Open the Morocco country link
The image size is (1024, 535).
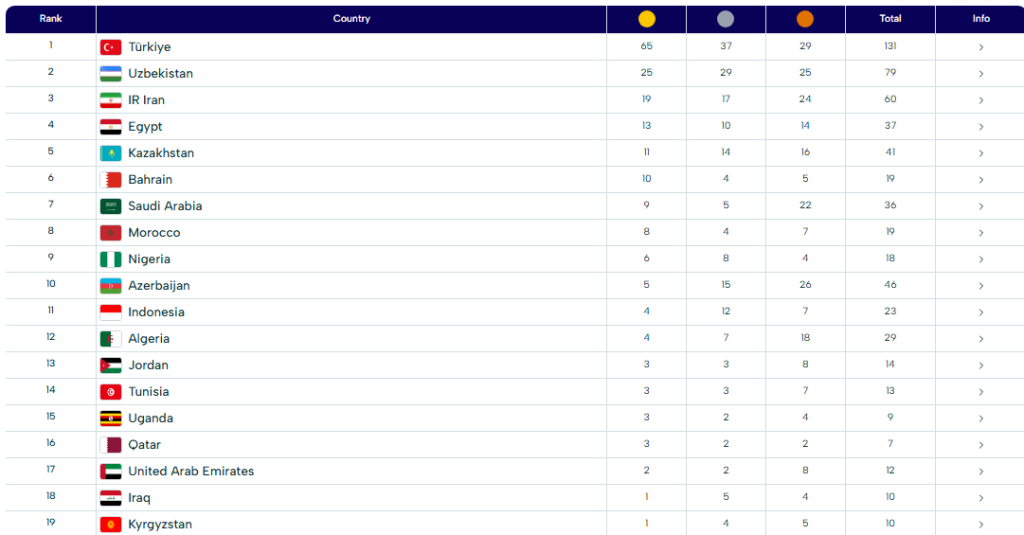(154, 233)
